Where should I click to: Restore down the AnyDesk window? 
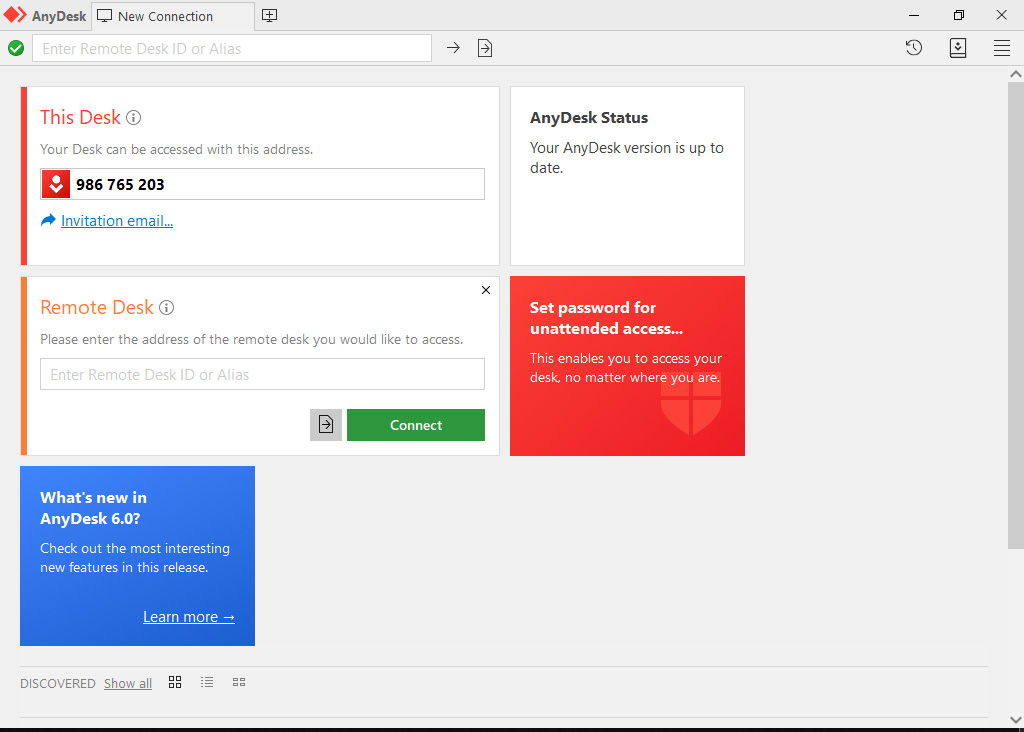[x=958, y=15]
